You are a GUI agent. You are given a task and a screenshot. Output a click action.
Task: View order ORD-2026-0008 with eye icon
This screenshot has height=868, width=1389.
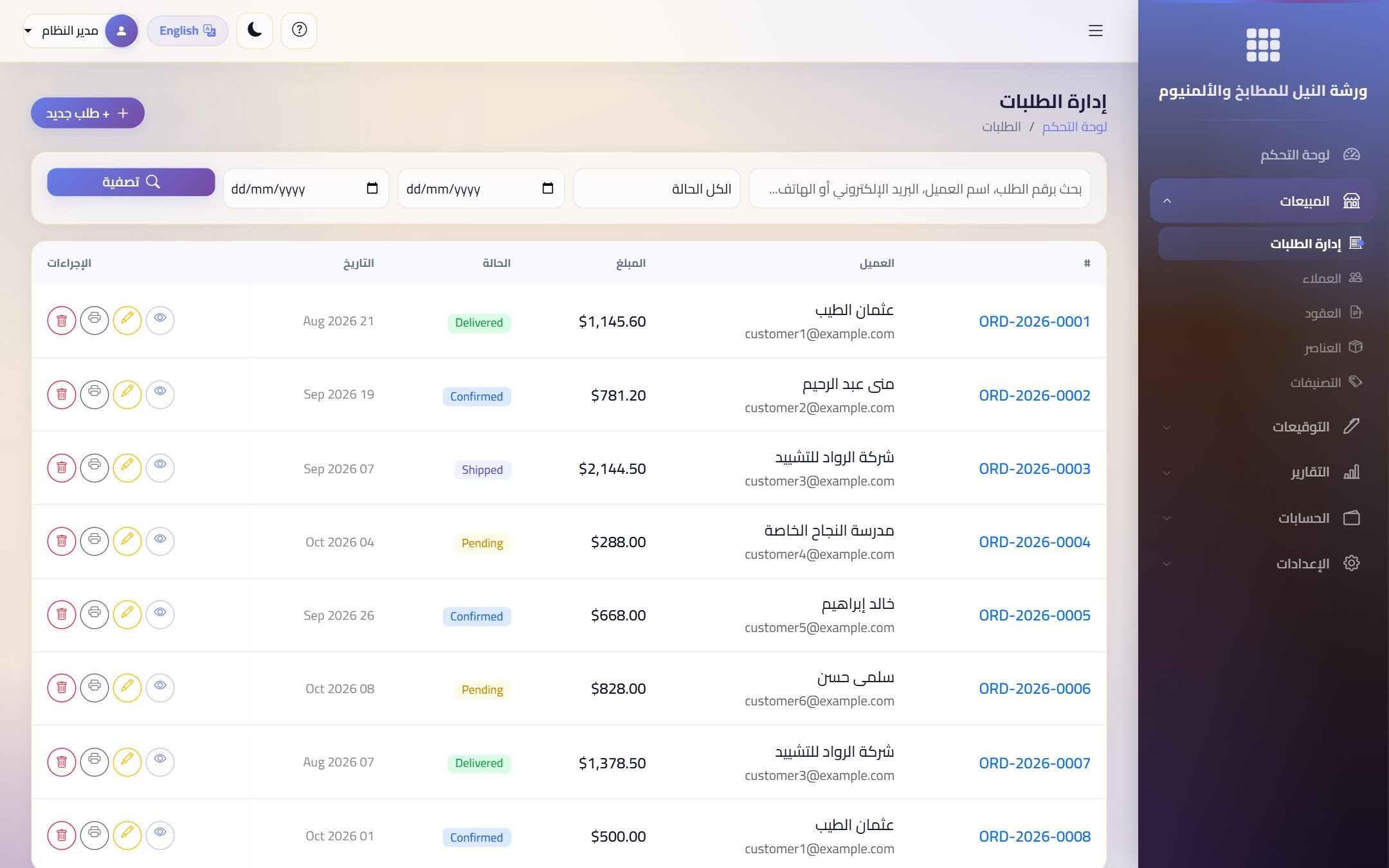coord(160,834)
